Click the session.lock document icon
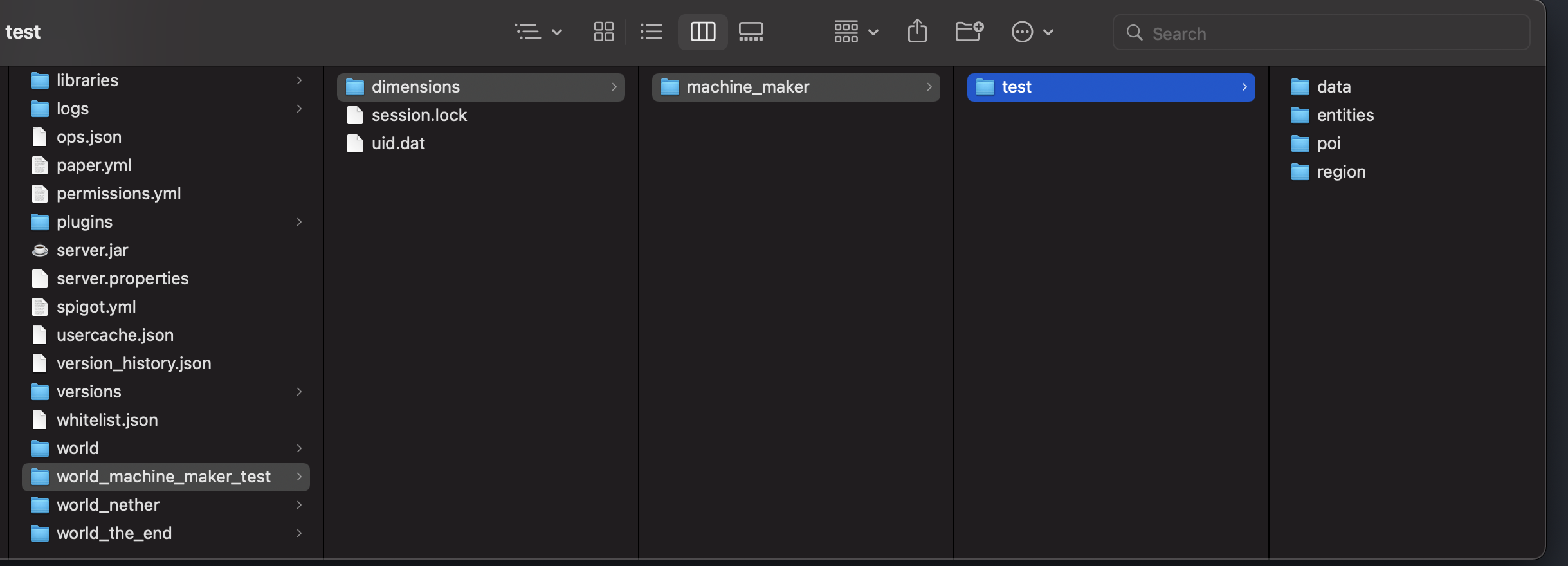The image size is (1568, 566). 355,115
